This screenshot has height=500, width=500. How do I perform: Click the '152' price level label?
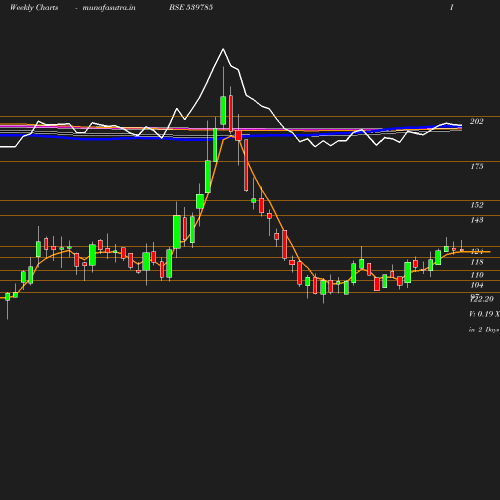coord(477,205)
